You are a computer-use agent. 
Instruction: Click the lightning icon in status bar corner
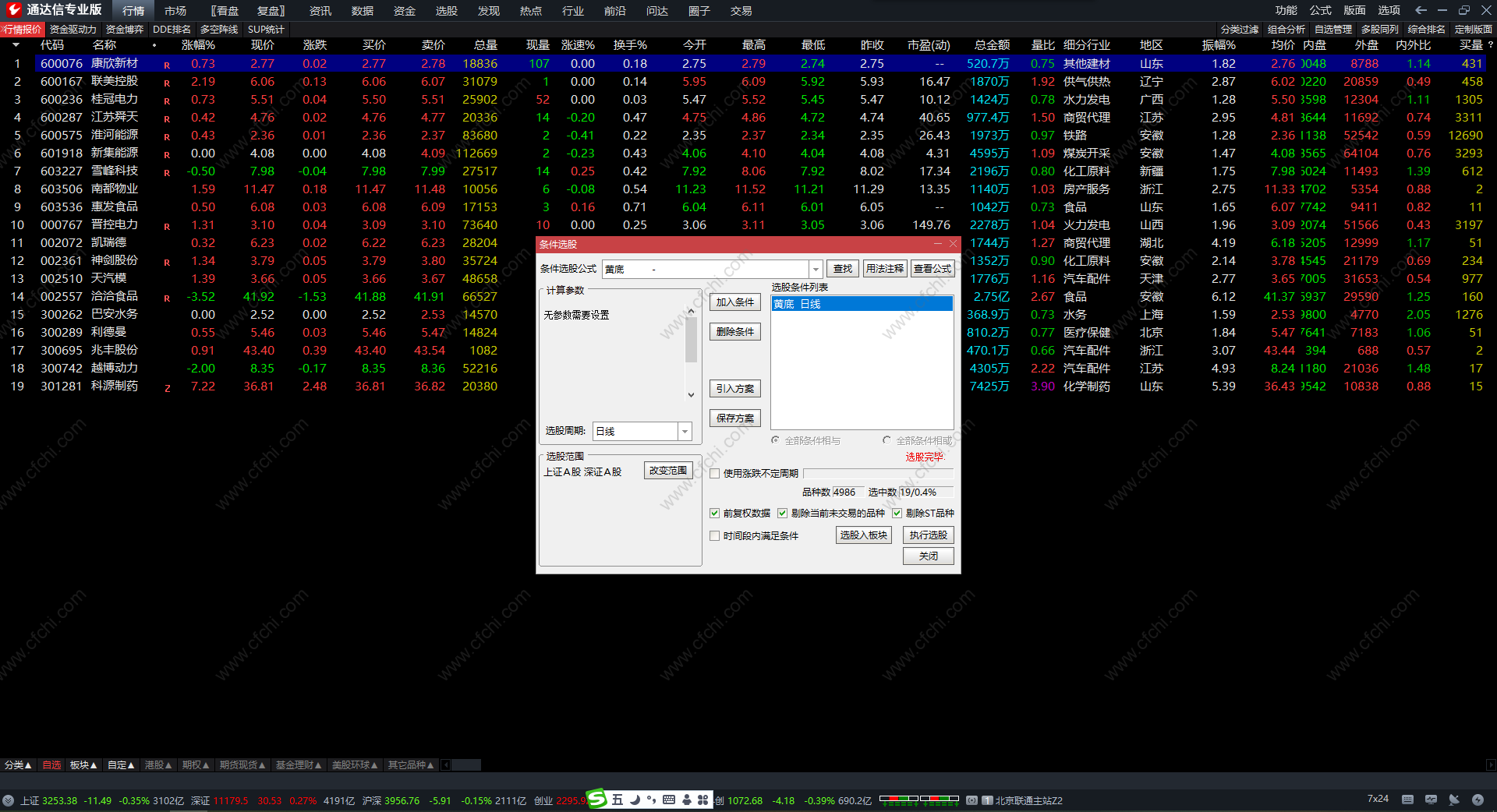click(1478, 800)
